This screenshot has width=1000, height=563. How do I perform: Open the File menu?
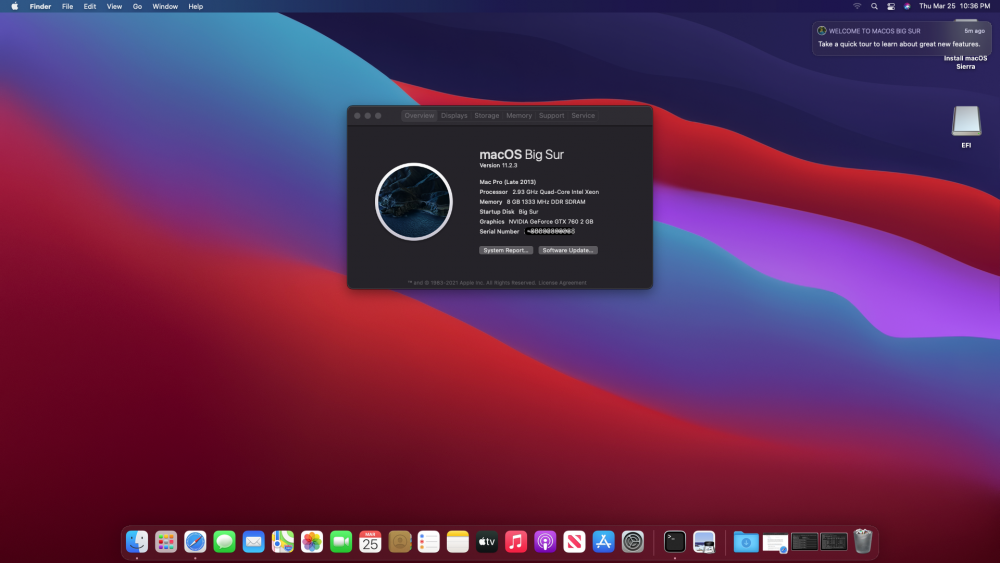tap(67, 6)
